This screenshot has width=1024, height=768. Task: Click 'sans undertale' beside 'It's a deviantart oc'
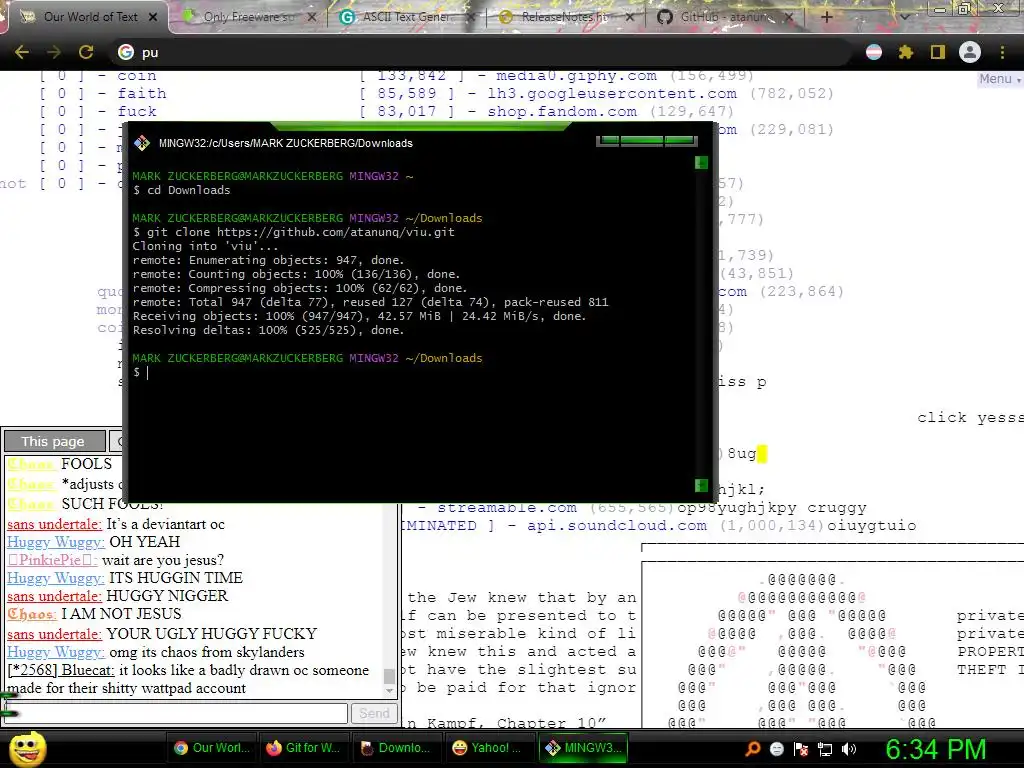55,524
